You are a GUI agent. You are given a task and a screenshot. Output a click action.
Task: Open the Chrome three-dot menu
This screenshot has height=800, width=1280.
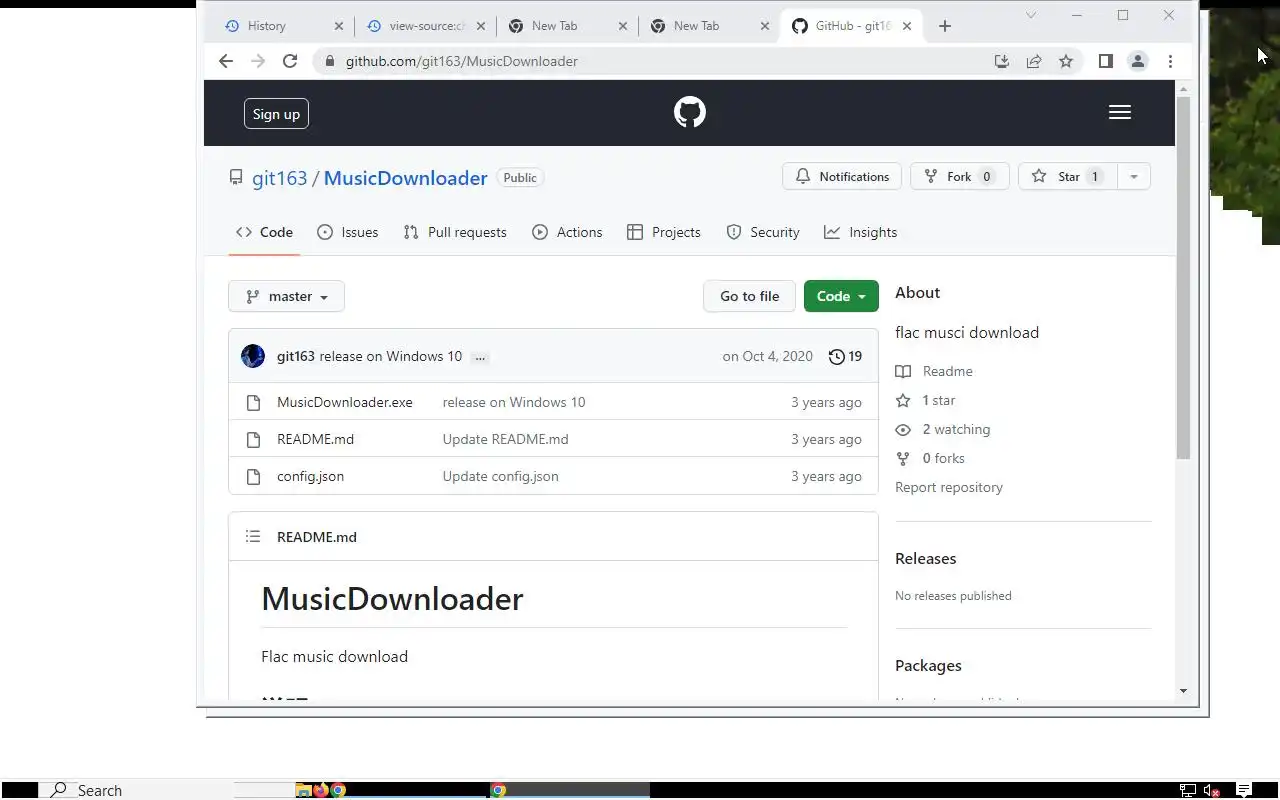click(1170, 61)
